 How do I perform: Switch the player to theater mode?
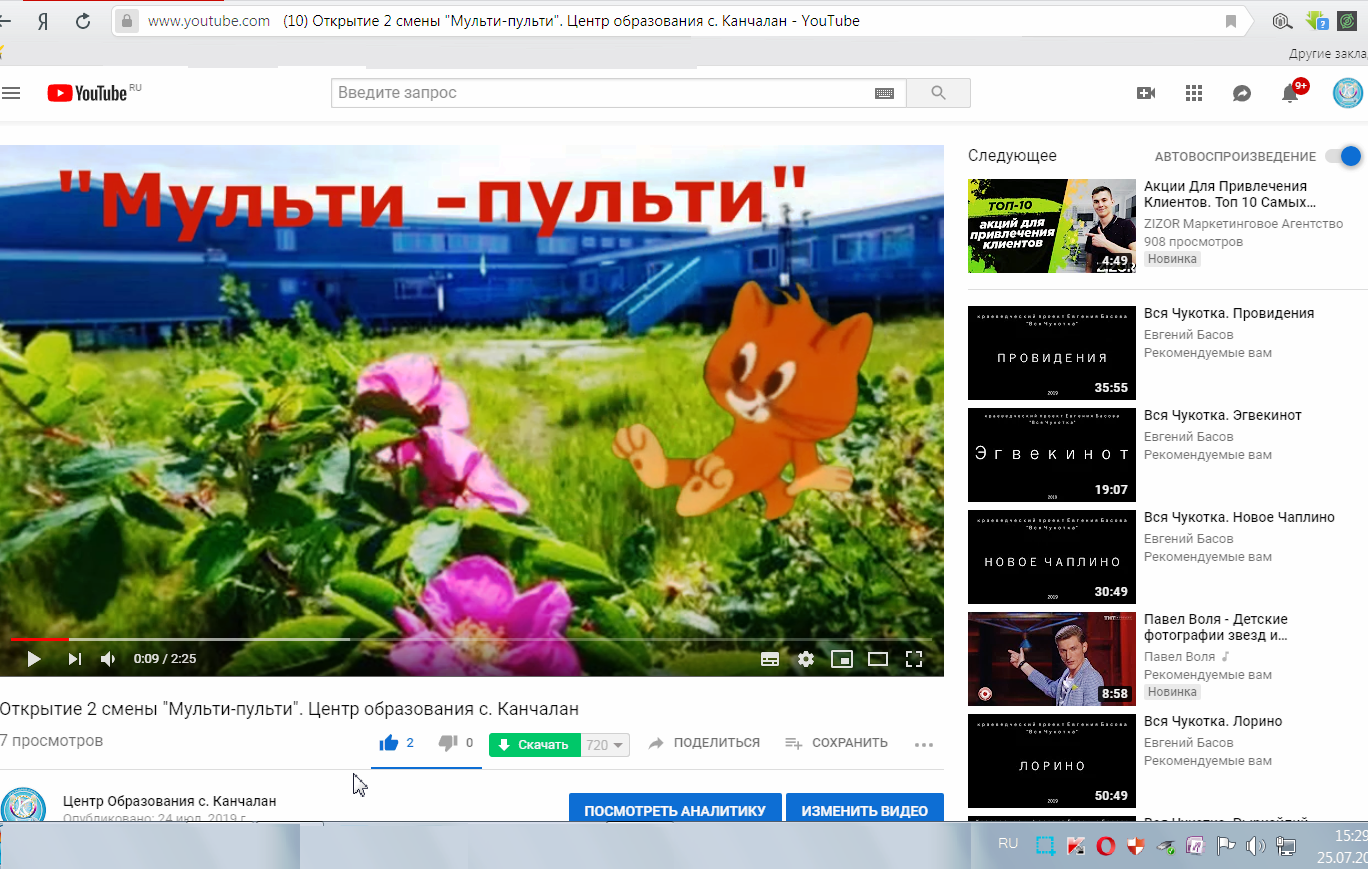(878, 659)
